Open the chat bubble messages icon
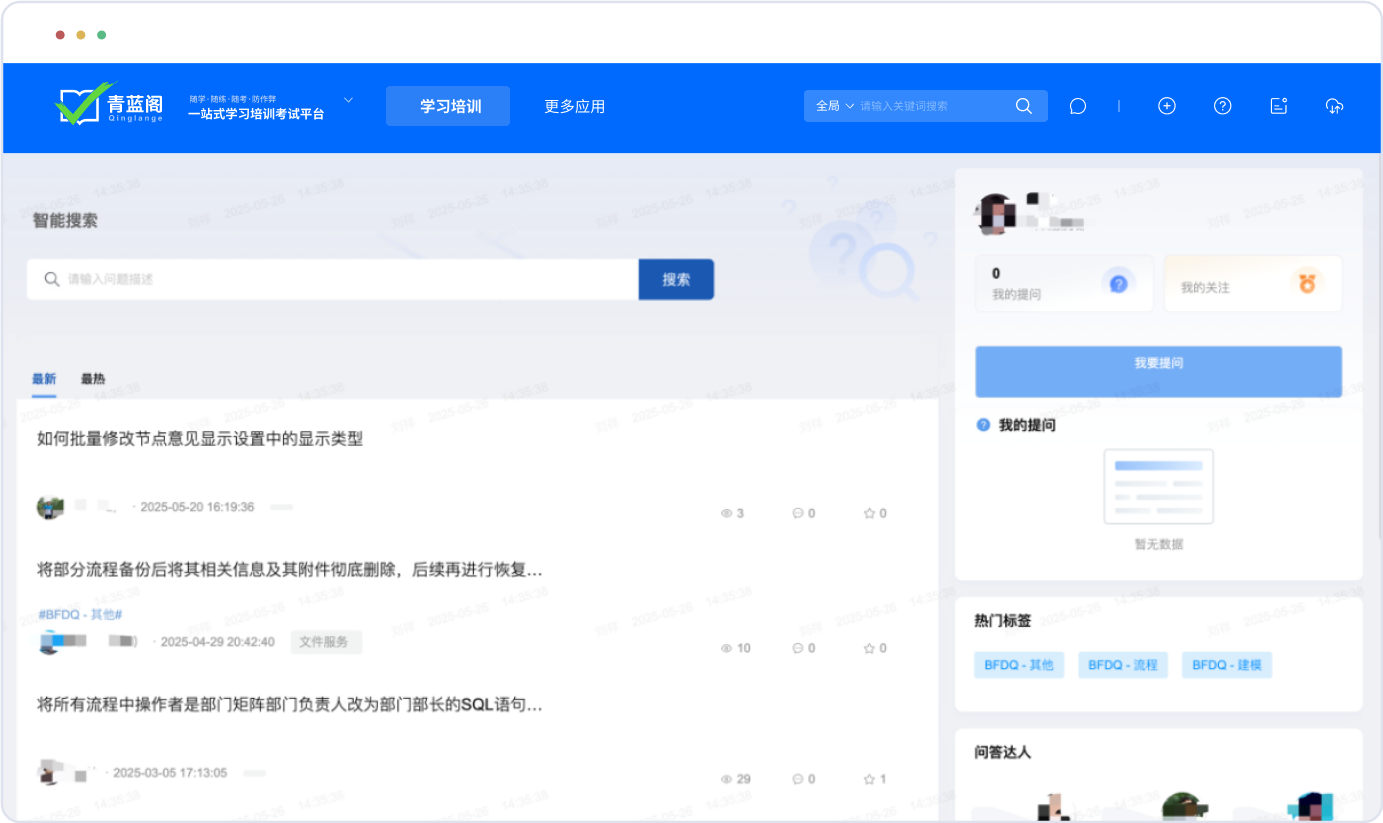The image size is (1383, 823). coord(1077,106)
